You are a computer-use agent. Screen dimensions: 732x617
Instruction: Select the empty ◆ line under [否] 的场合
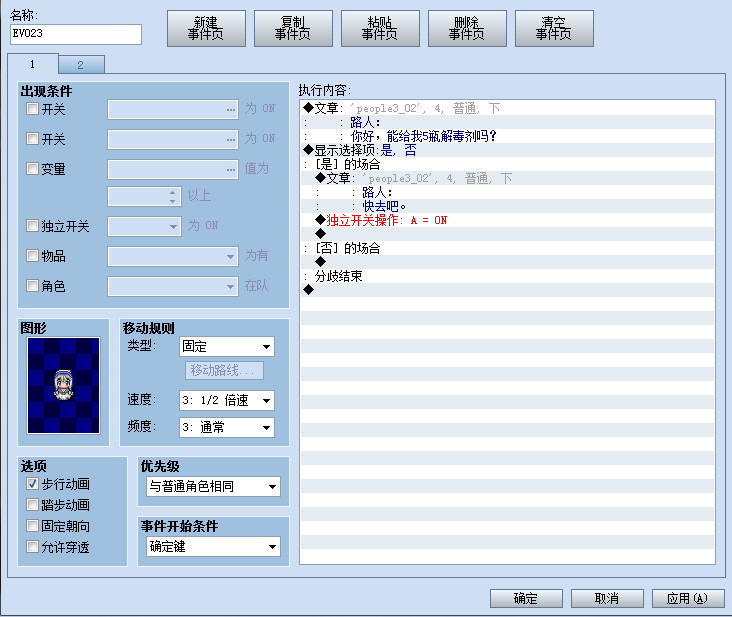pos(507,262)
